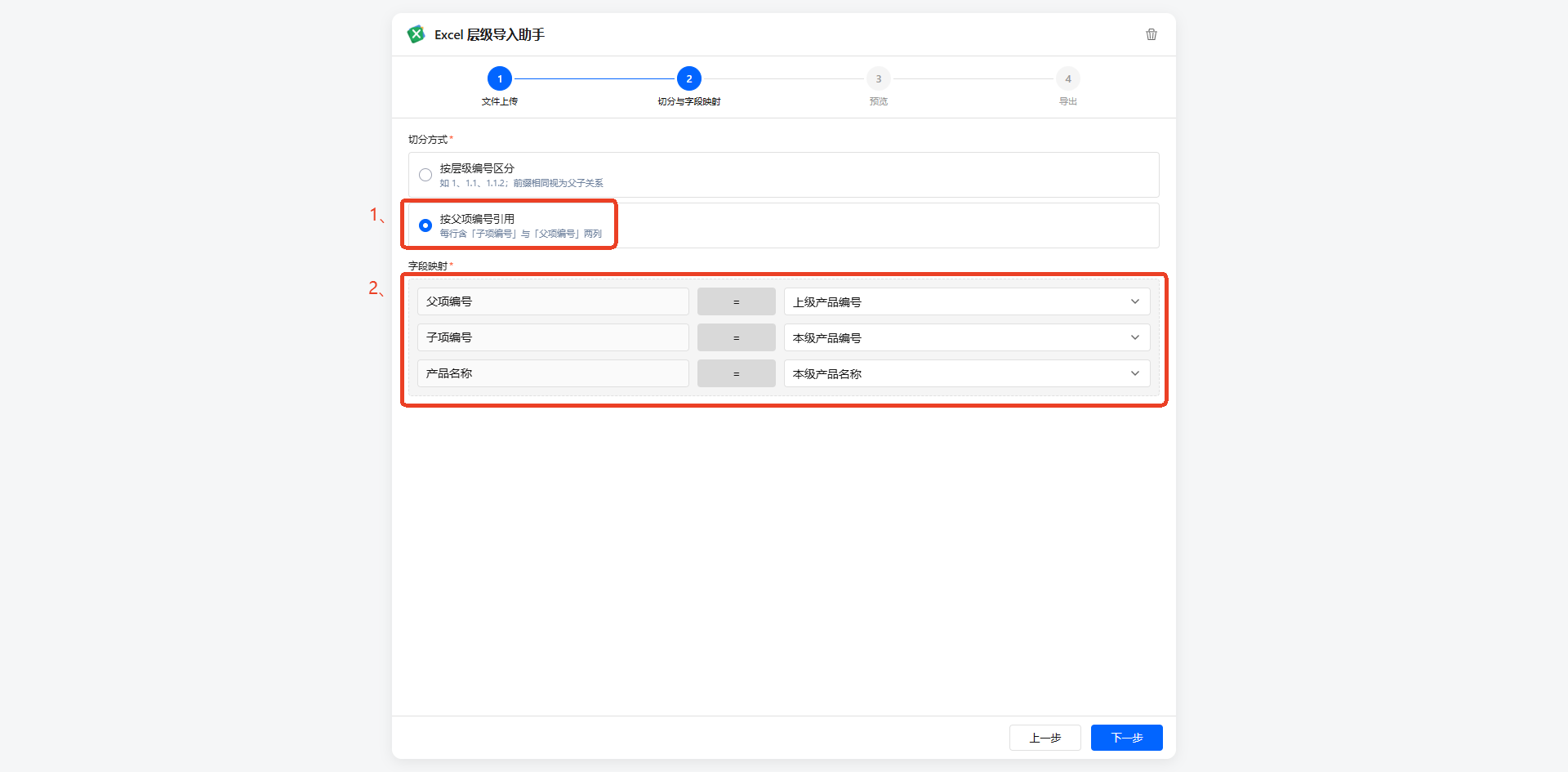Image resolution: width=1568 pixels, height=772 pixels.
Task: Go to step 1 文件上传
Action: [x=500, y=79]
